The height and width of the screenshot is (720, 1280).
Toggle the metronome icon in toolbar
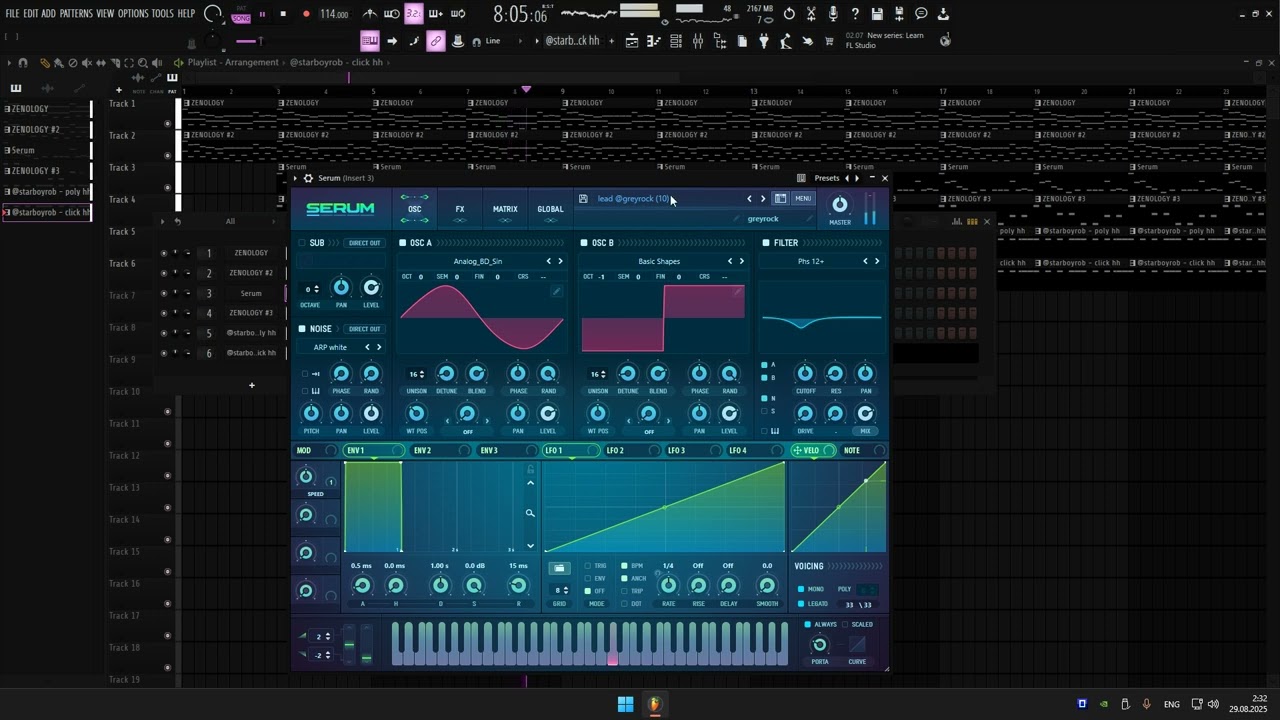pyautogui.click(x=370, y=14)
